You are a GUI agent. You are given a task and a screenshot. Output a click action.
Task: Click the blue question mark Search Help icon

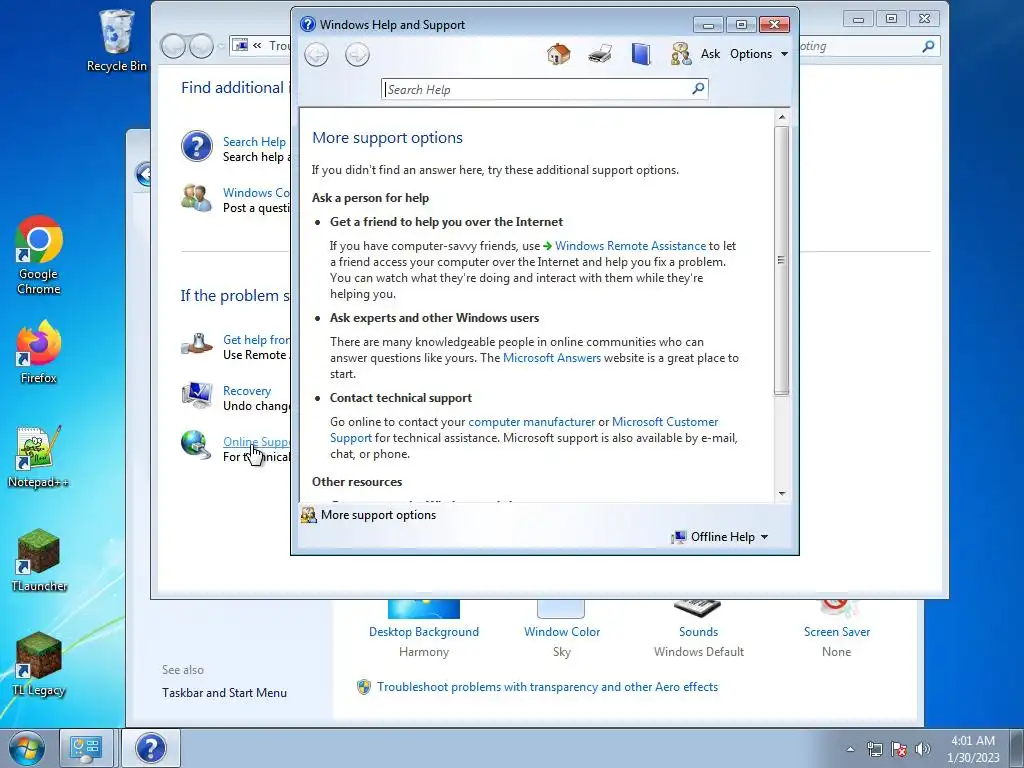(x=197, y=146)
